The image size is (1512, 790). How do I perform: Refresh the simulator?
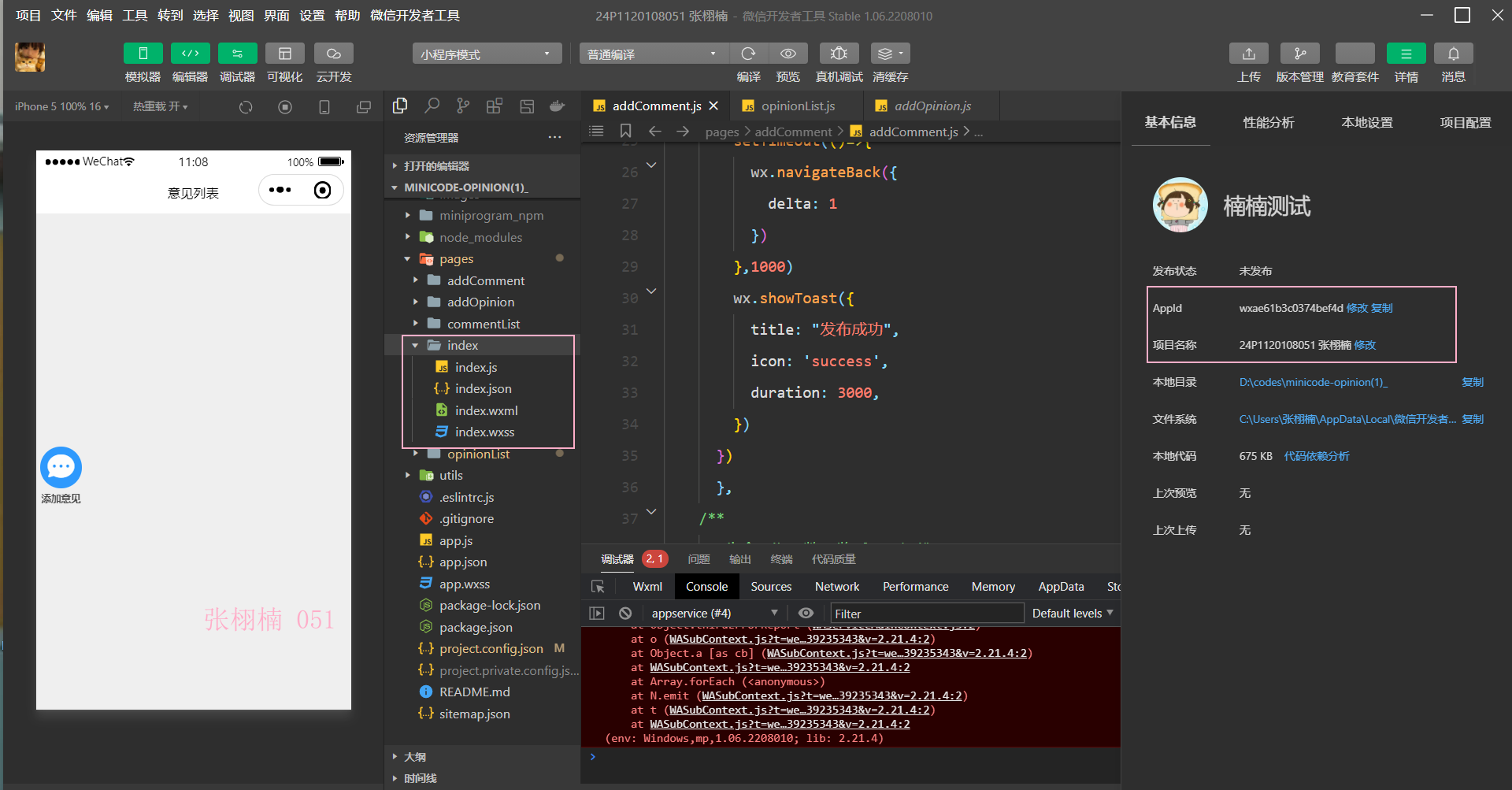tap(246, 107)
